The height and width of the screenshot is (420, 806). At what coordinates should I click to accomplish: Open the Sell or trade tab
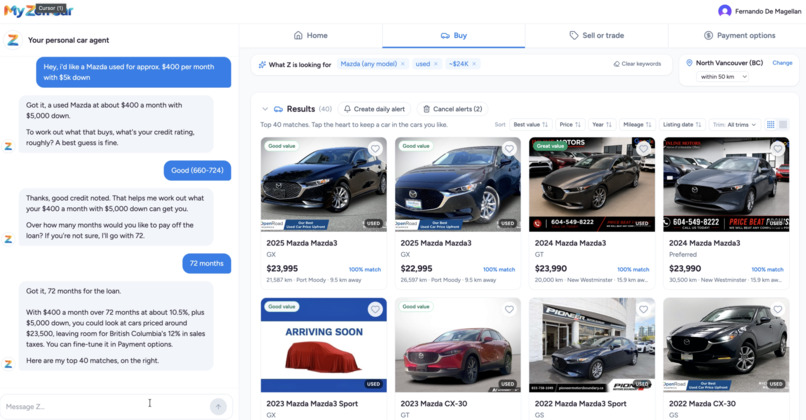(x=596, y=35)
